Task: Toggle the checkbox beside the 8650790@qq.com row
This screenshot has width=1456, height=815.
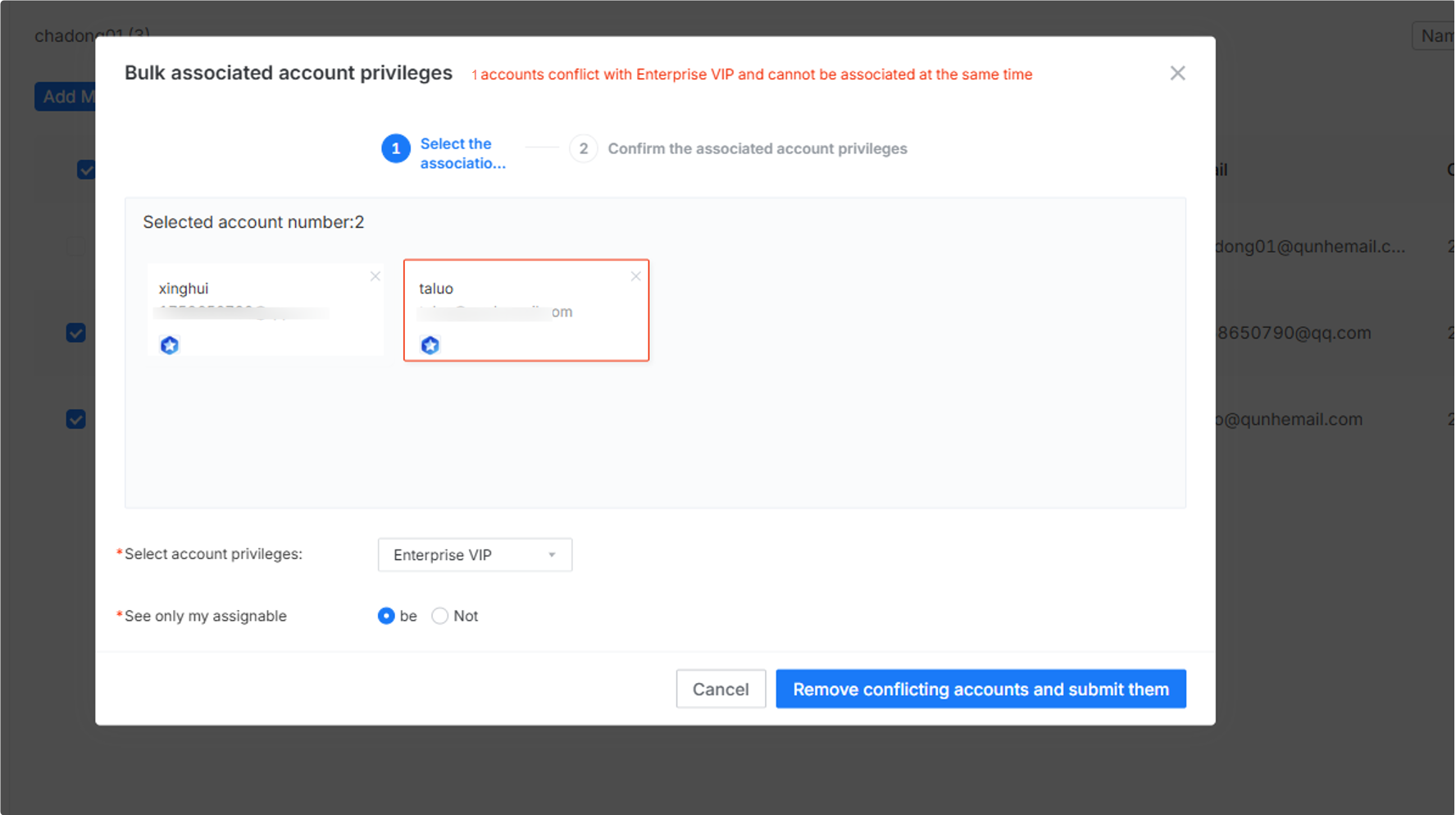Action: click(76, 333)
